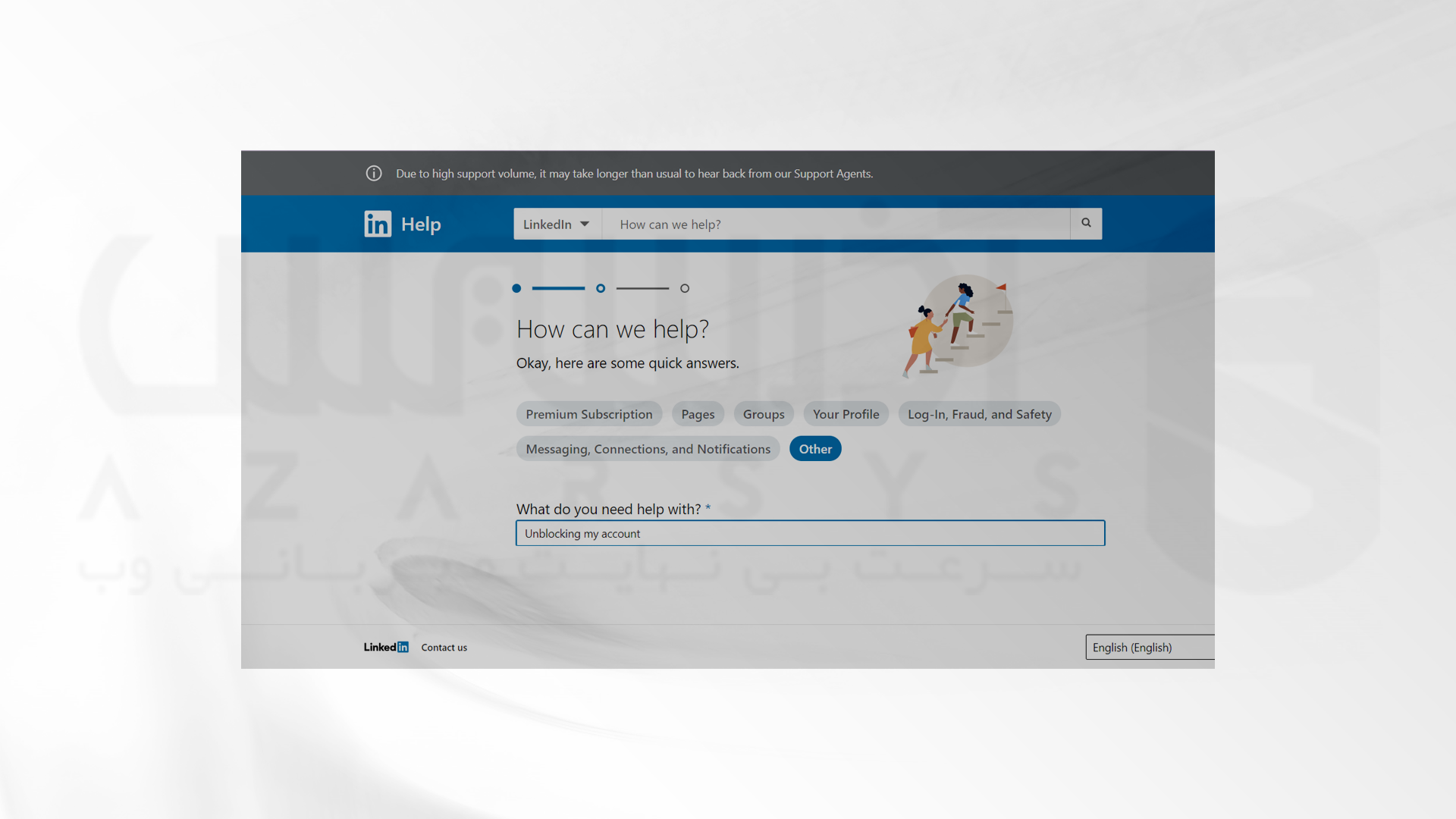Click 'Okay, here are some quick answers.'
Viewport: 1456px width, 819px height.
coord(628,363)
